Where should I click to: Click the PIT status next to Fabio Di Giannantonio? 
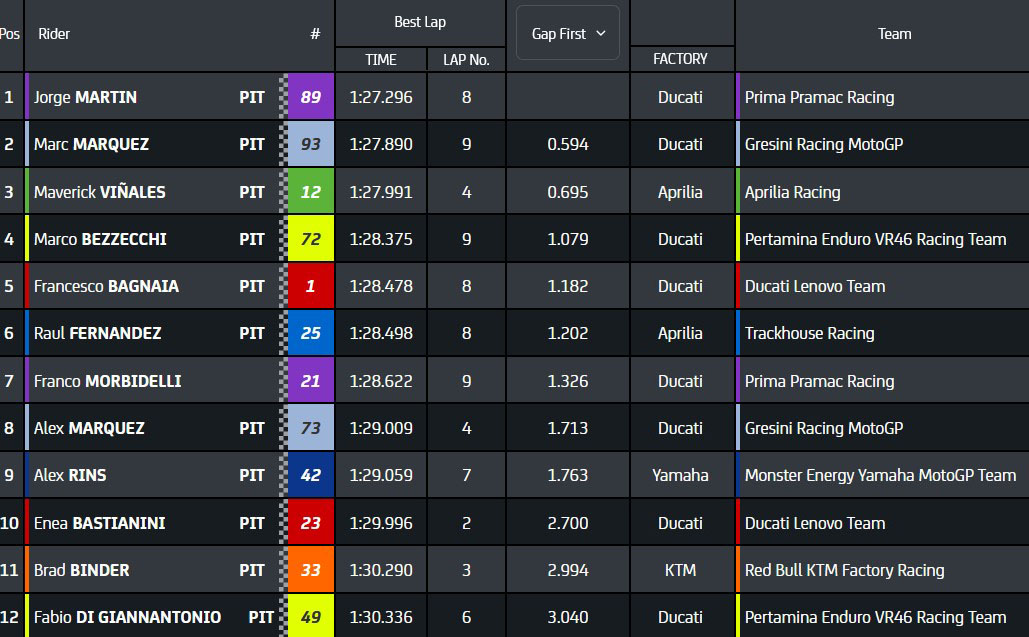[261, 617]
